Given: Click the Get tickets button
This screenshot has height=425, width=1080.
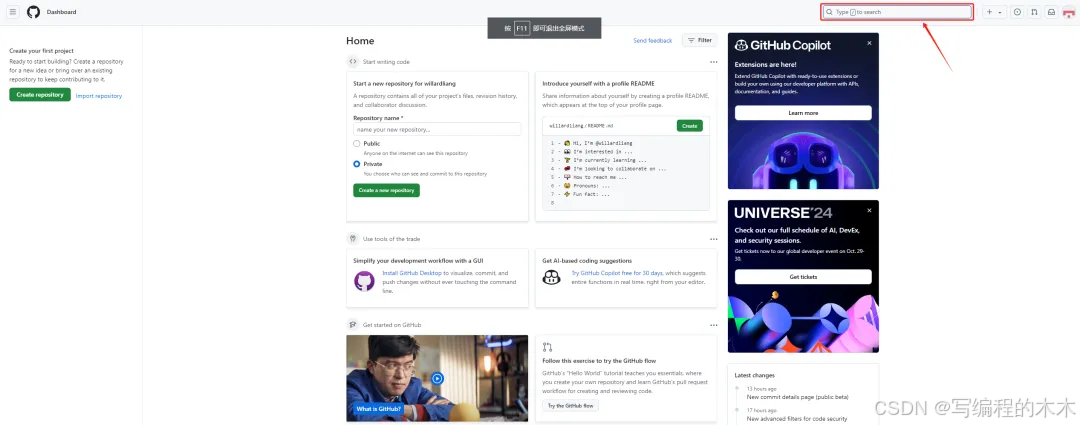Looking at the screenshot, I should point(803,277).
